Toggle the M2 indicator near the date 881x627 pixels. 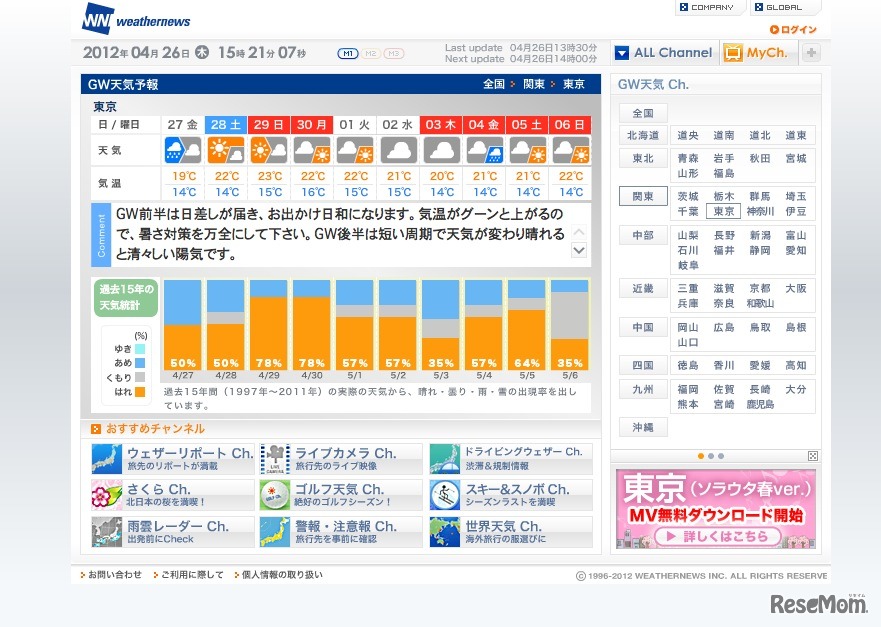click(370, 53)
